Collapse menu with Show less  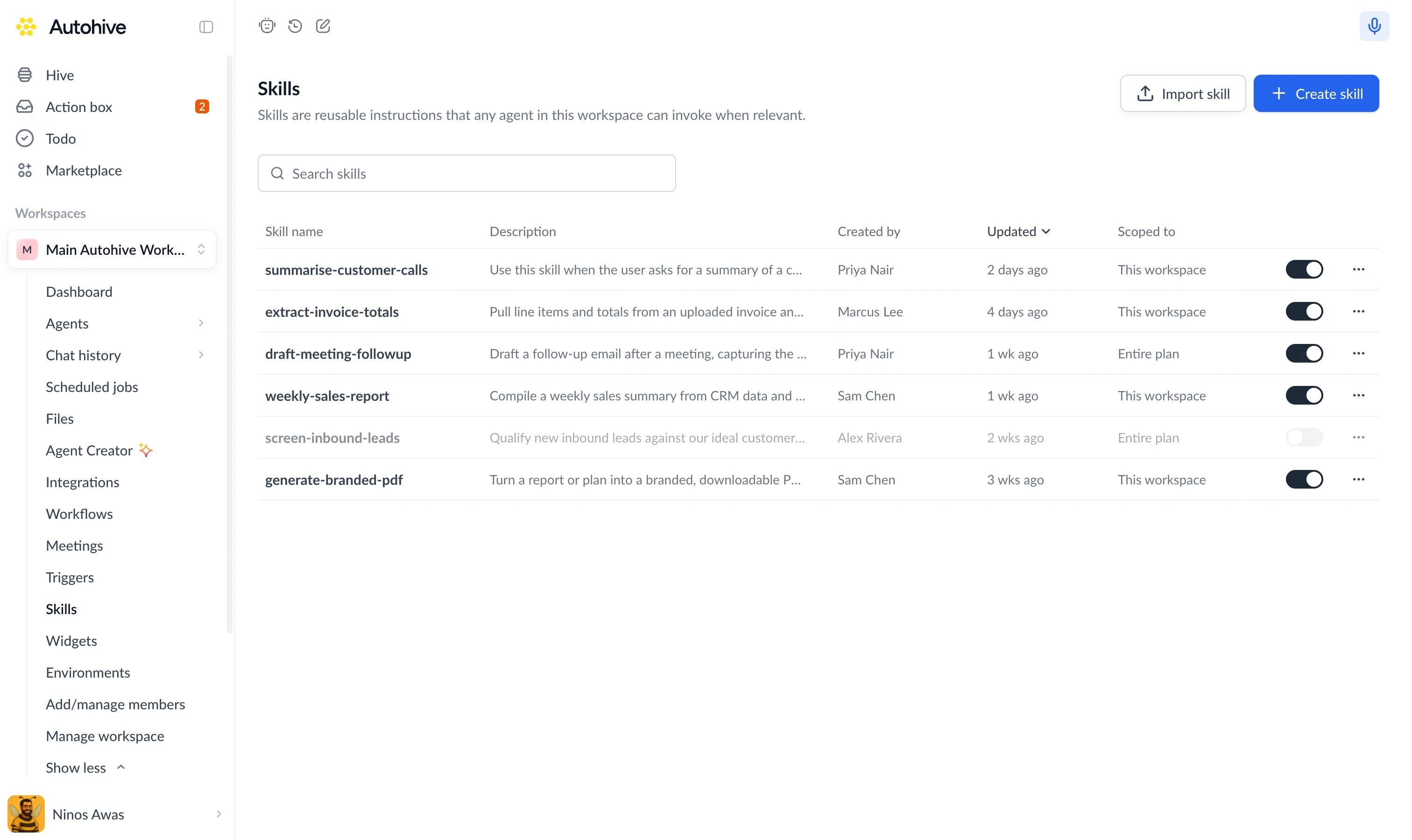85,768
